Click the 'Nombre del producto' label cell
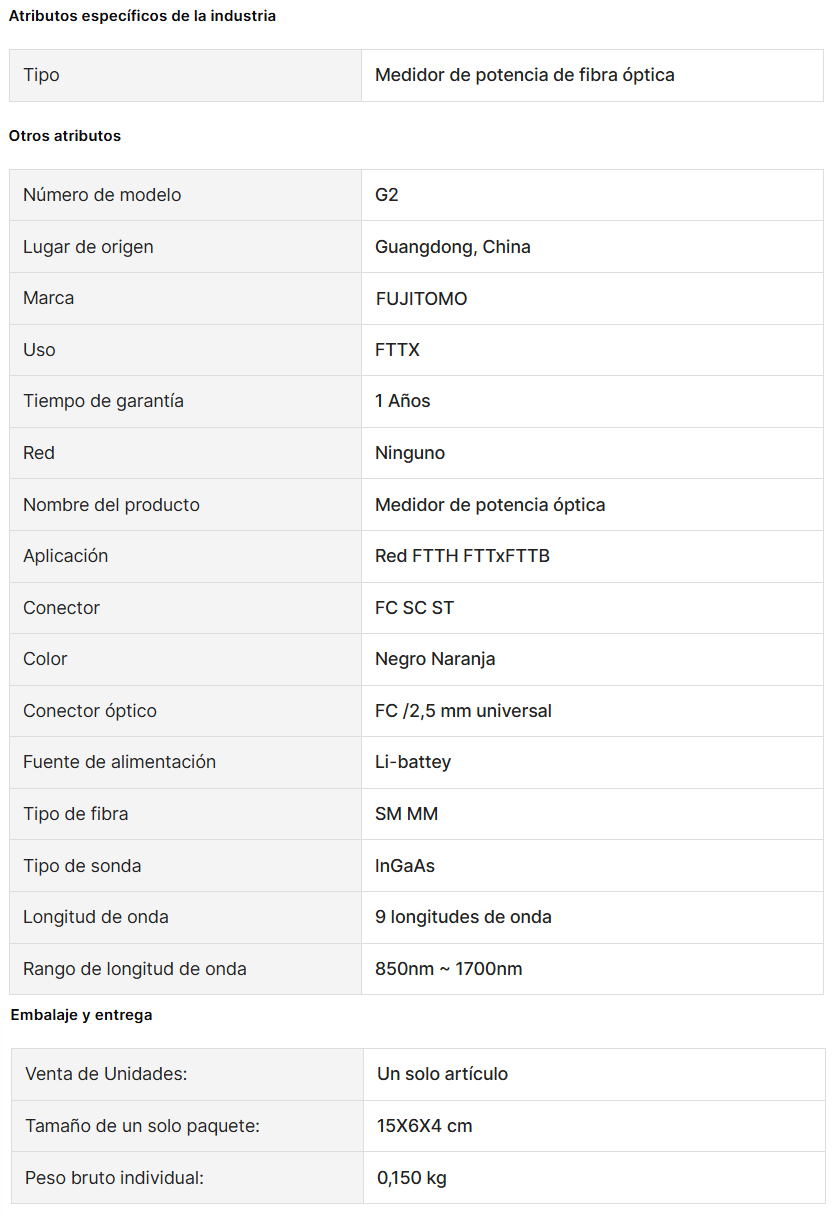 pos(185,505)
